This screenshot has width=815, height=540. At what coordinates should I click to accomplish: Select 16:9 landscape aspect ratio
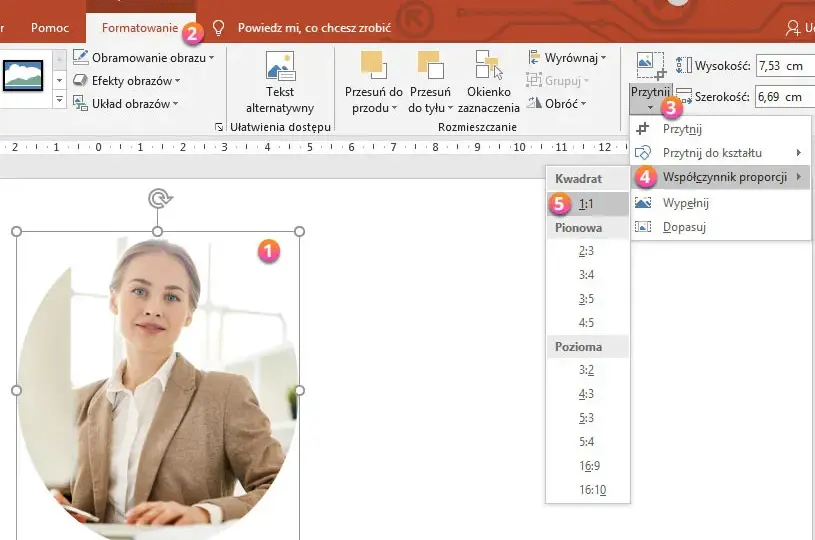588,466
